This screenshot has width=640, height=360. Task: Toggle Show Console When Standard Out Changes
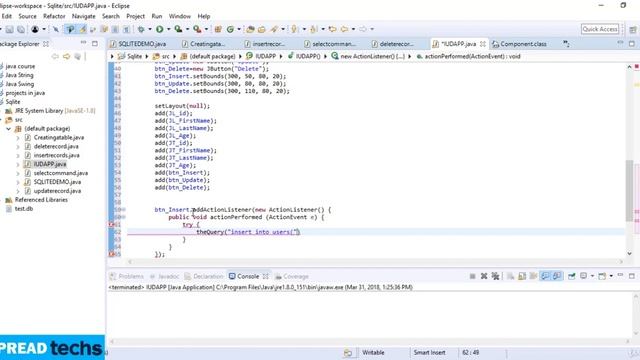tap(545, 276)
